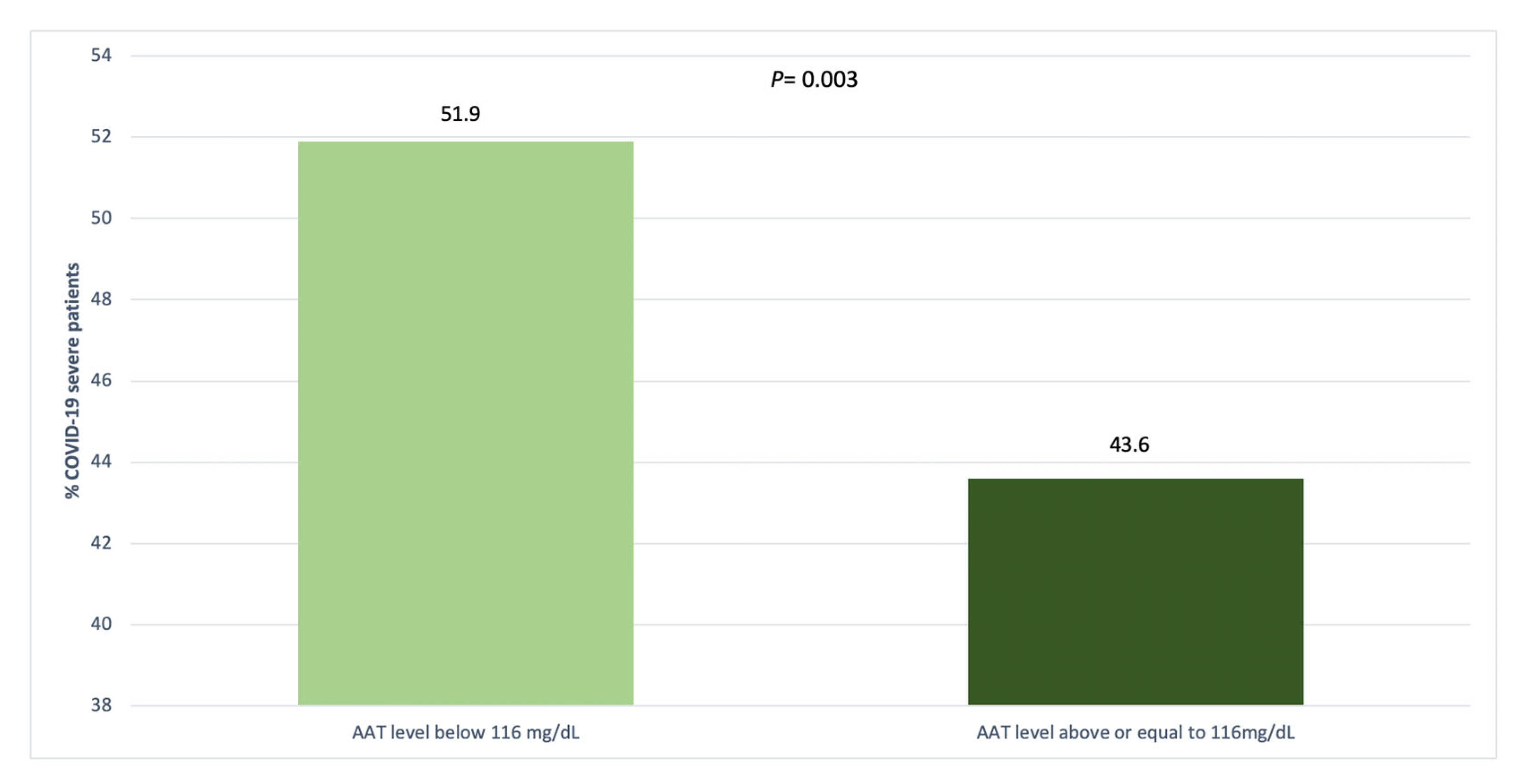
Task: Click the horizontal axis baseline between the bars
Action: [x=801, y=705]
